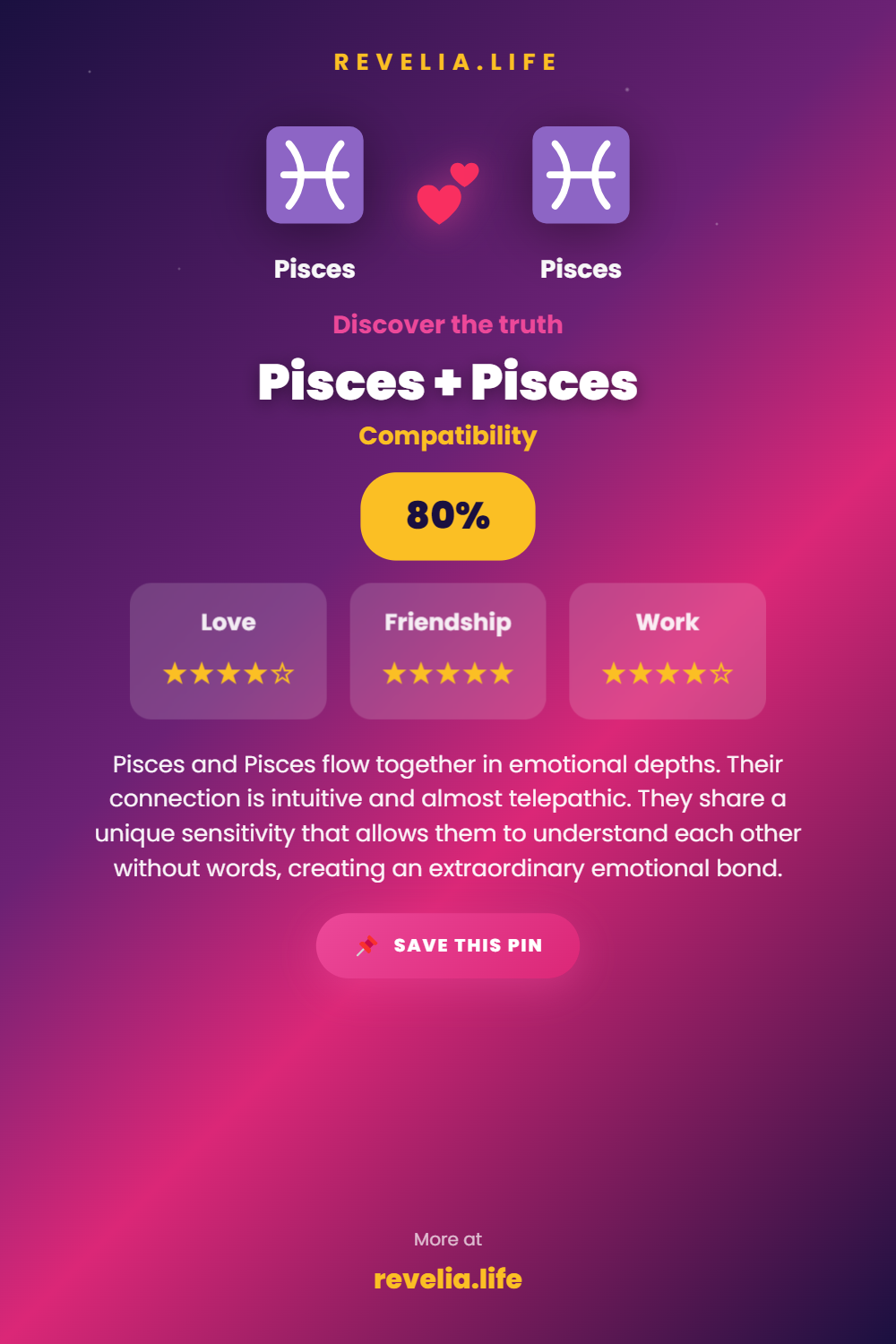Click the right Pisces zodiac icon
This screenshot has height=1344, width=896.
pyautogui.click(x=581, y=175)
